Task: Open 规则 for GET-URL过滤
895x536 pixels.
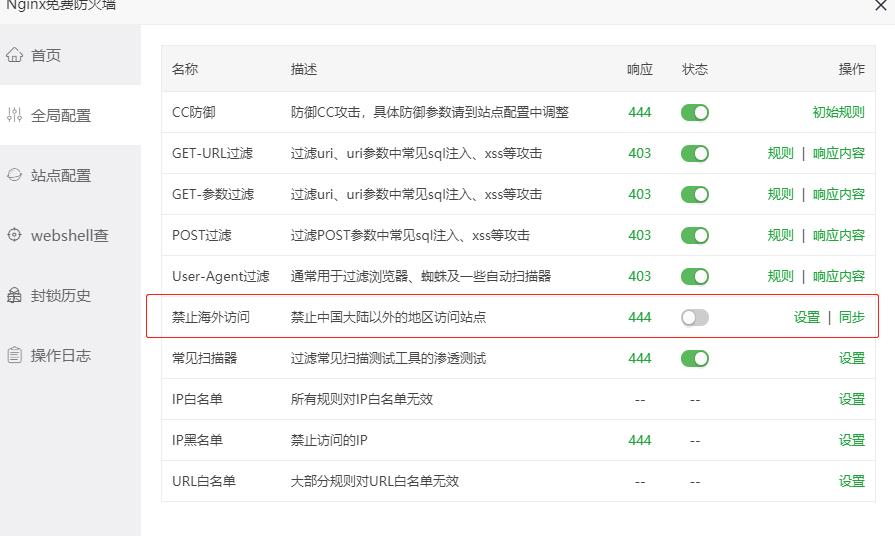Action: click(x=780, y=153)
